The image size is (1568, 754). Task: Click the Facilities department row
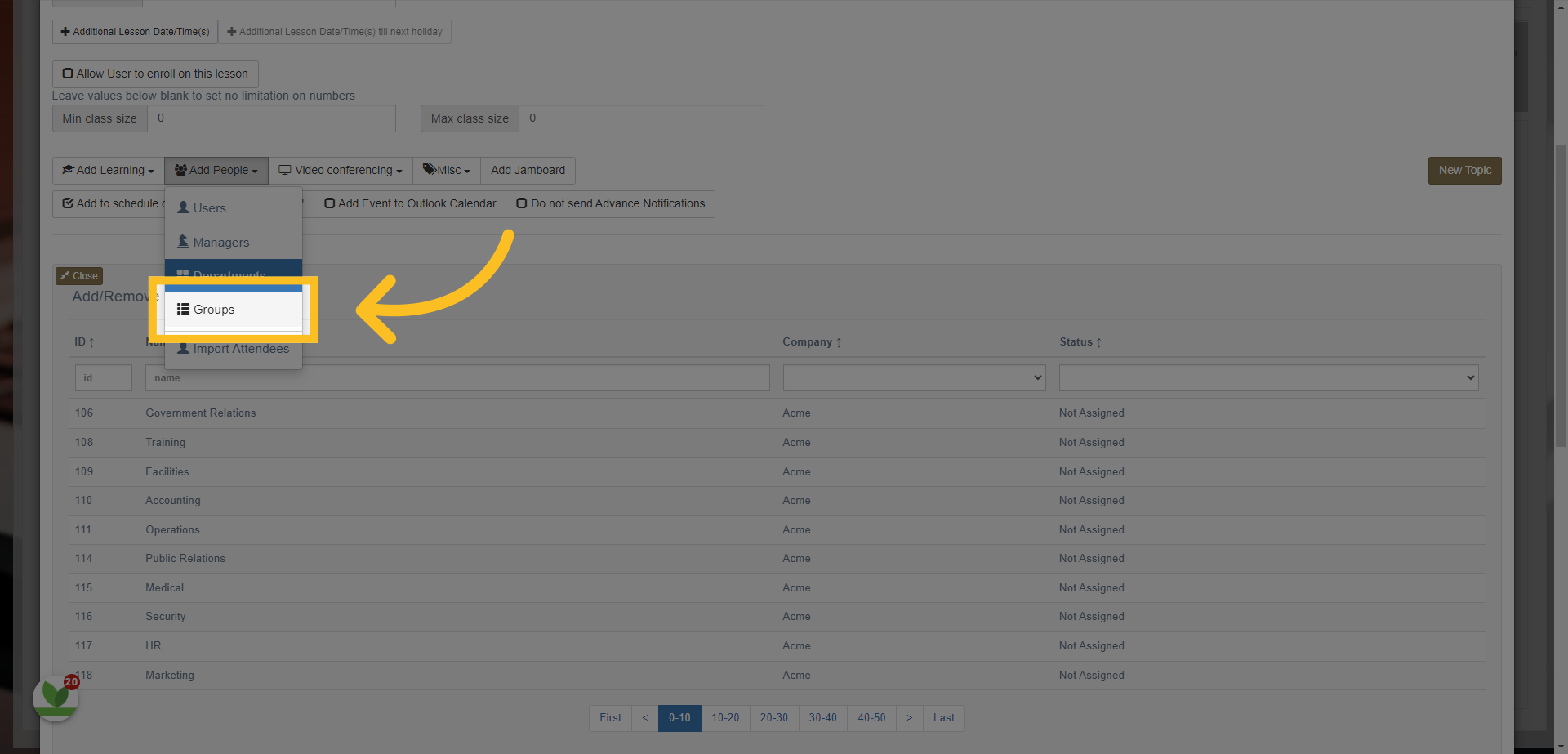point(777,472)
